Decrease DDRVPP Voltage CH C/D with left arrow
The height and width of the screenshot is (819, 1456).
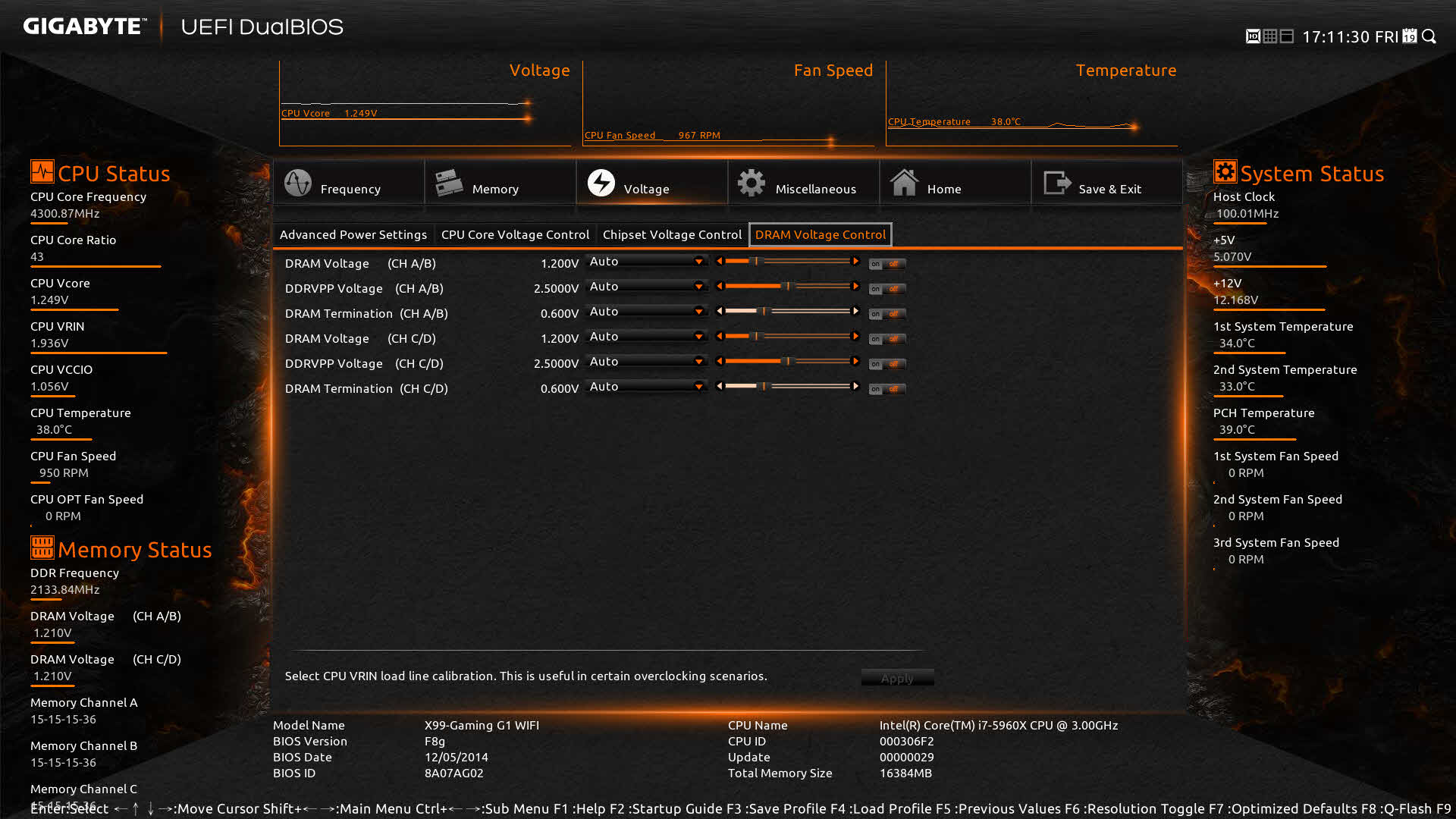(x=719, y=362)
